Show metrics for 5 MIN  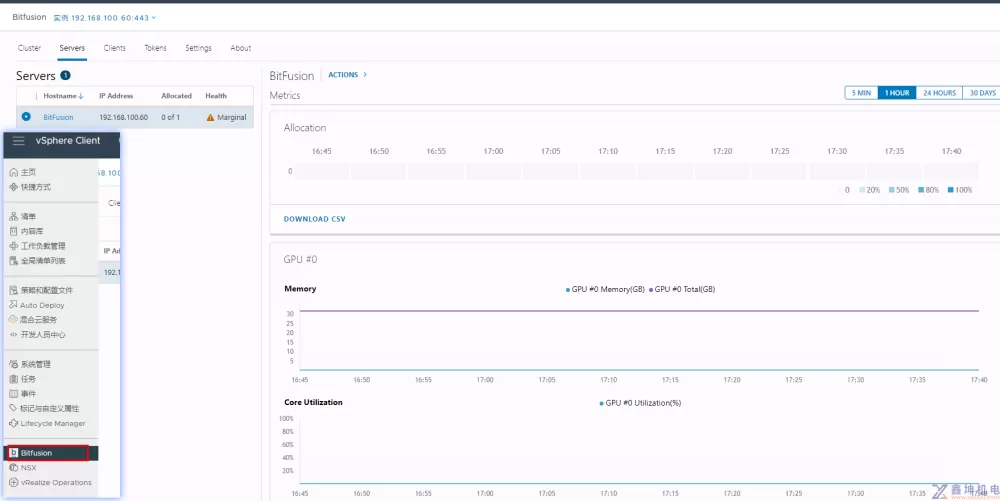pyautogui.click(x=861, y=93)
